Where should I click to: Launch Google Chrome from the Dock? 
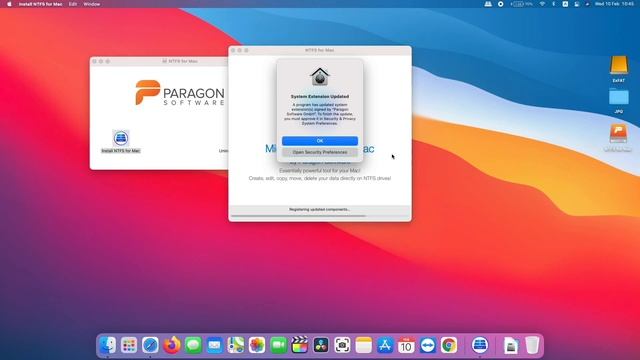tap(449, 345)
